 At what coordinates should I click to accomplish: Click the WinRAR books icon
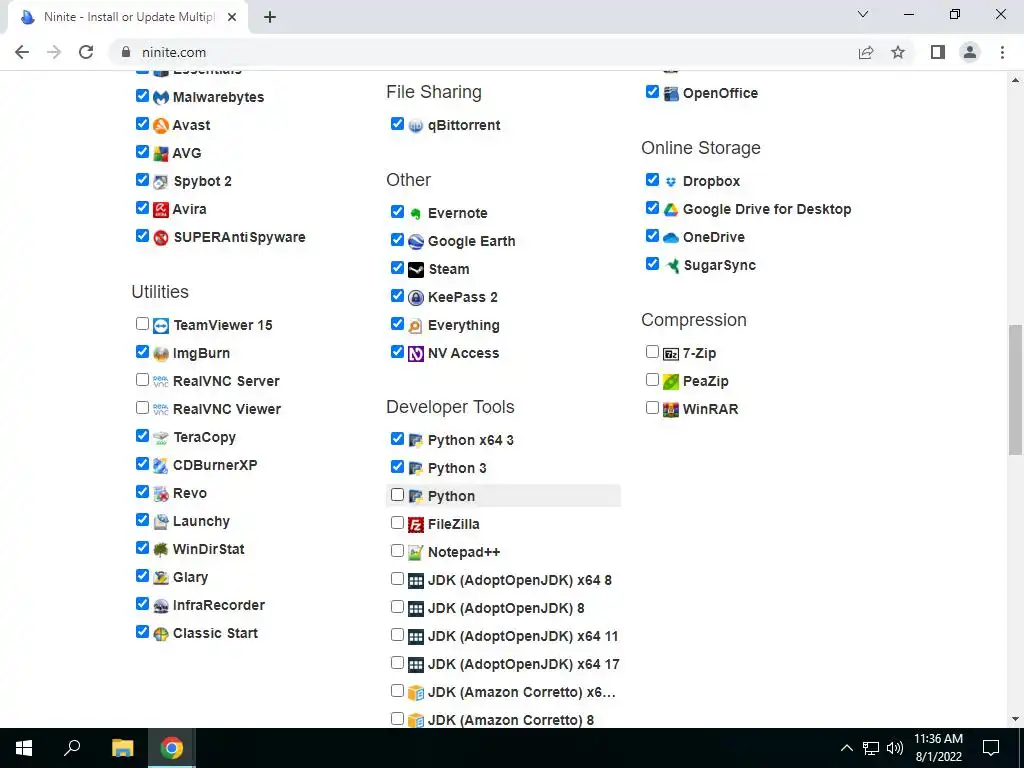[x=671, y=409]
